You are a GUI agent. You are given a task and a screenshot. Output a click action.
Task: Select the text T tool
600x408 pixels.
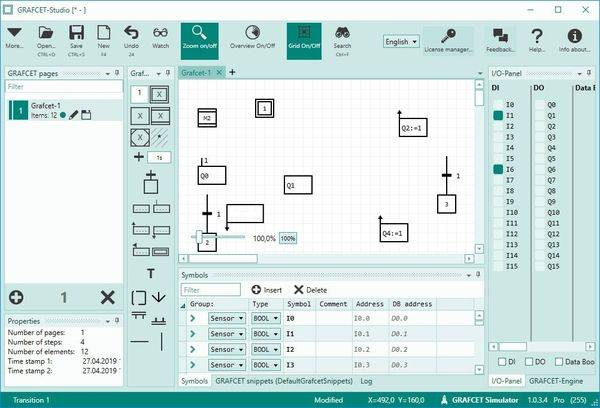(x=151, y=273)
